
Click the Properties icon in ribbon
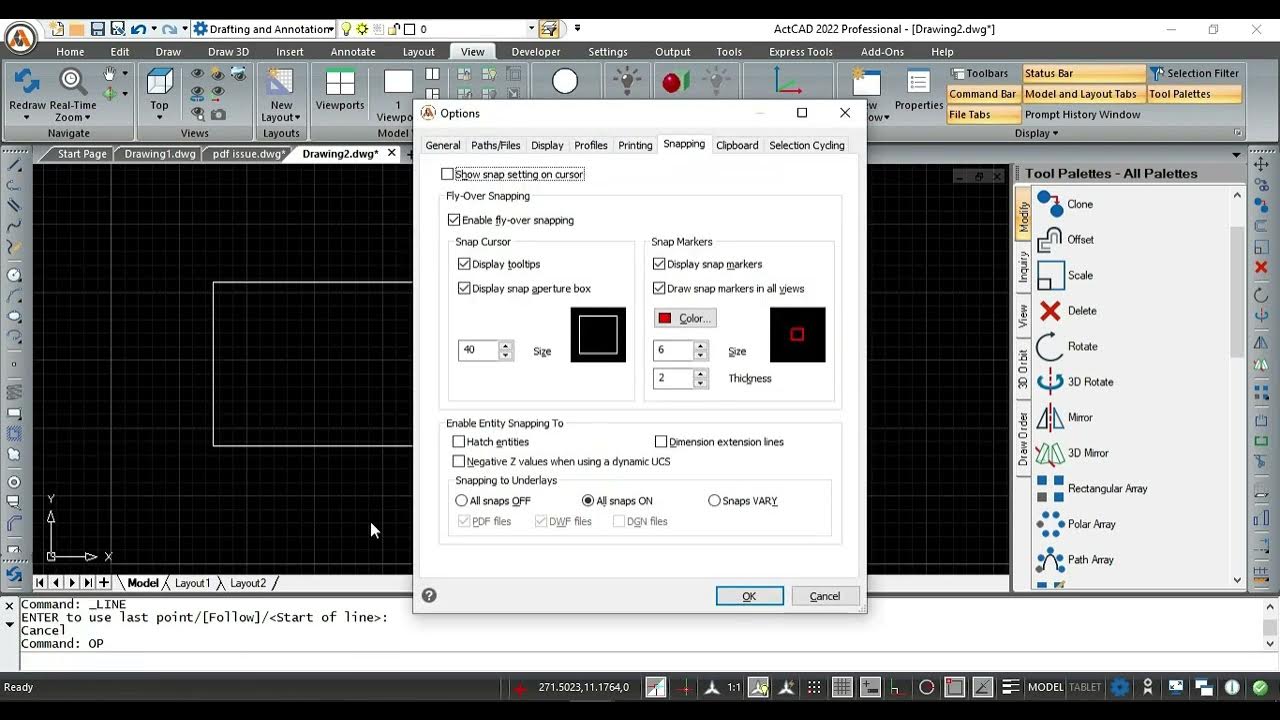(919, 82)
